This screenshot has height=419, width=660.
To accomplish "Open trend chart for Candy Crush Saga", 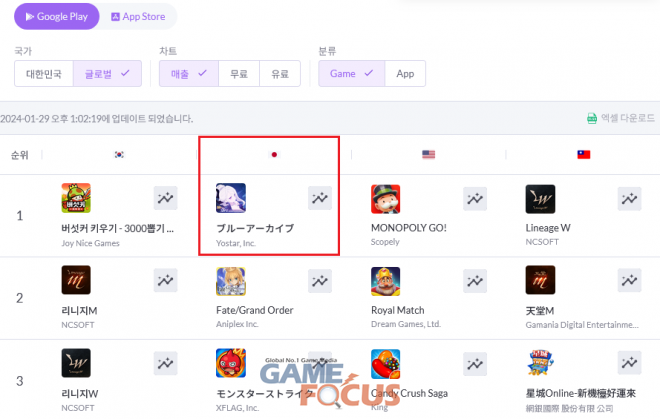I will (x=475, y=364).
